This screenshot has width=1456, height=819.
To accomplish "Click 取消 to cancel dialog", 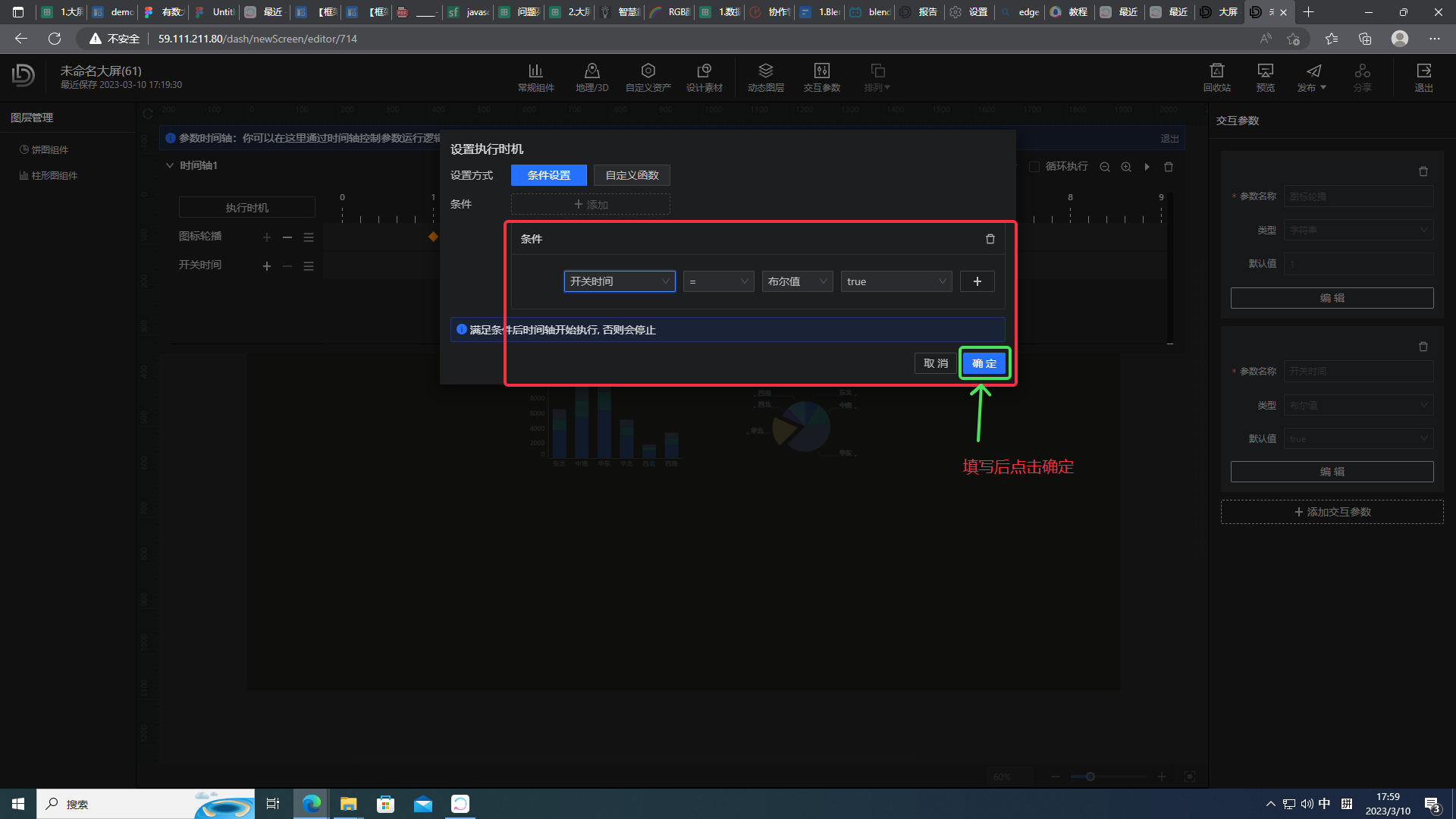I will [936, 363].
